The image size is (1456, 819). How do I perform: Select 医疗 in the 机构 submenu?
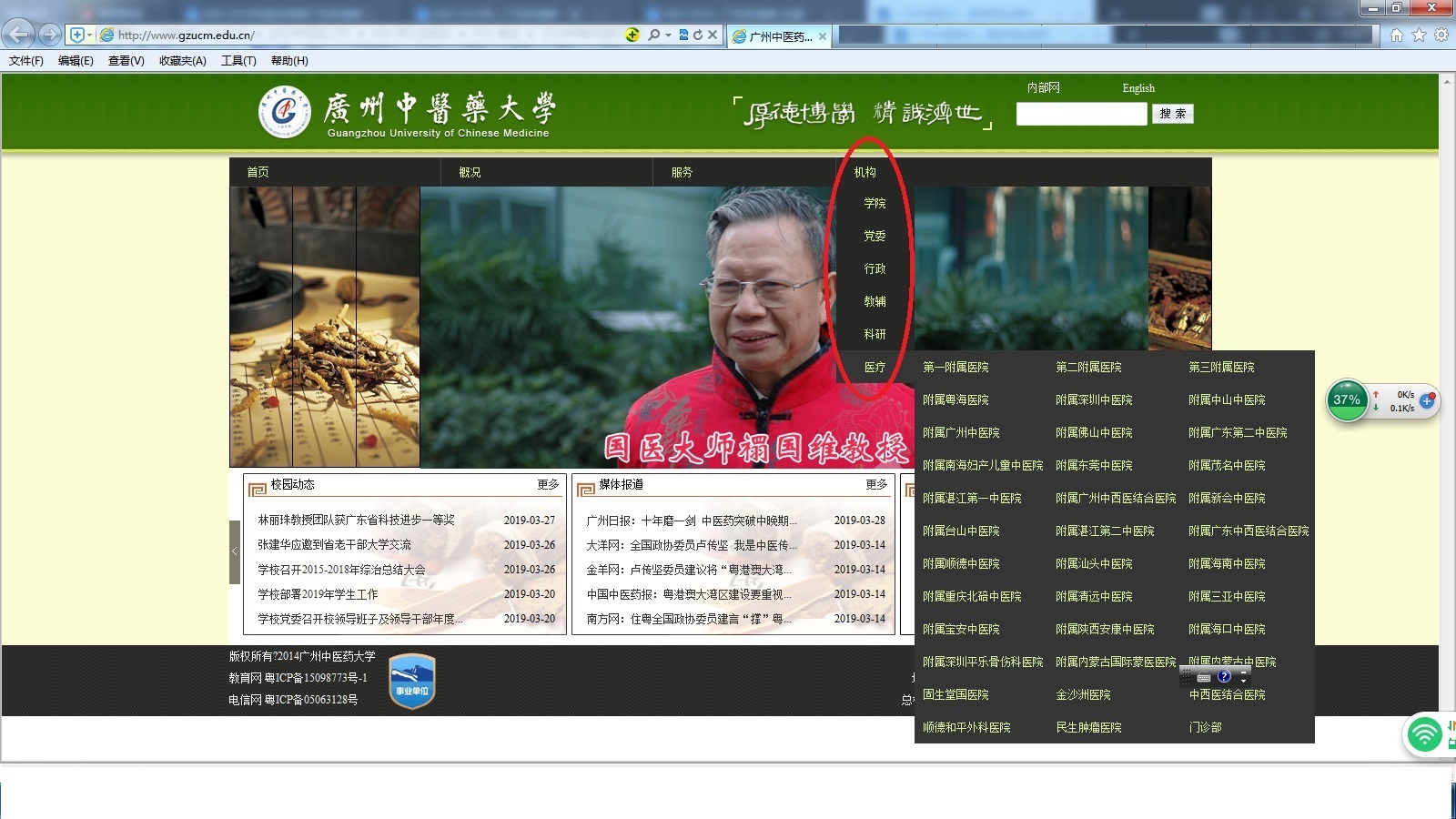coord(875,367)
